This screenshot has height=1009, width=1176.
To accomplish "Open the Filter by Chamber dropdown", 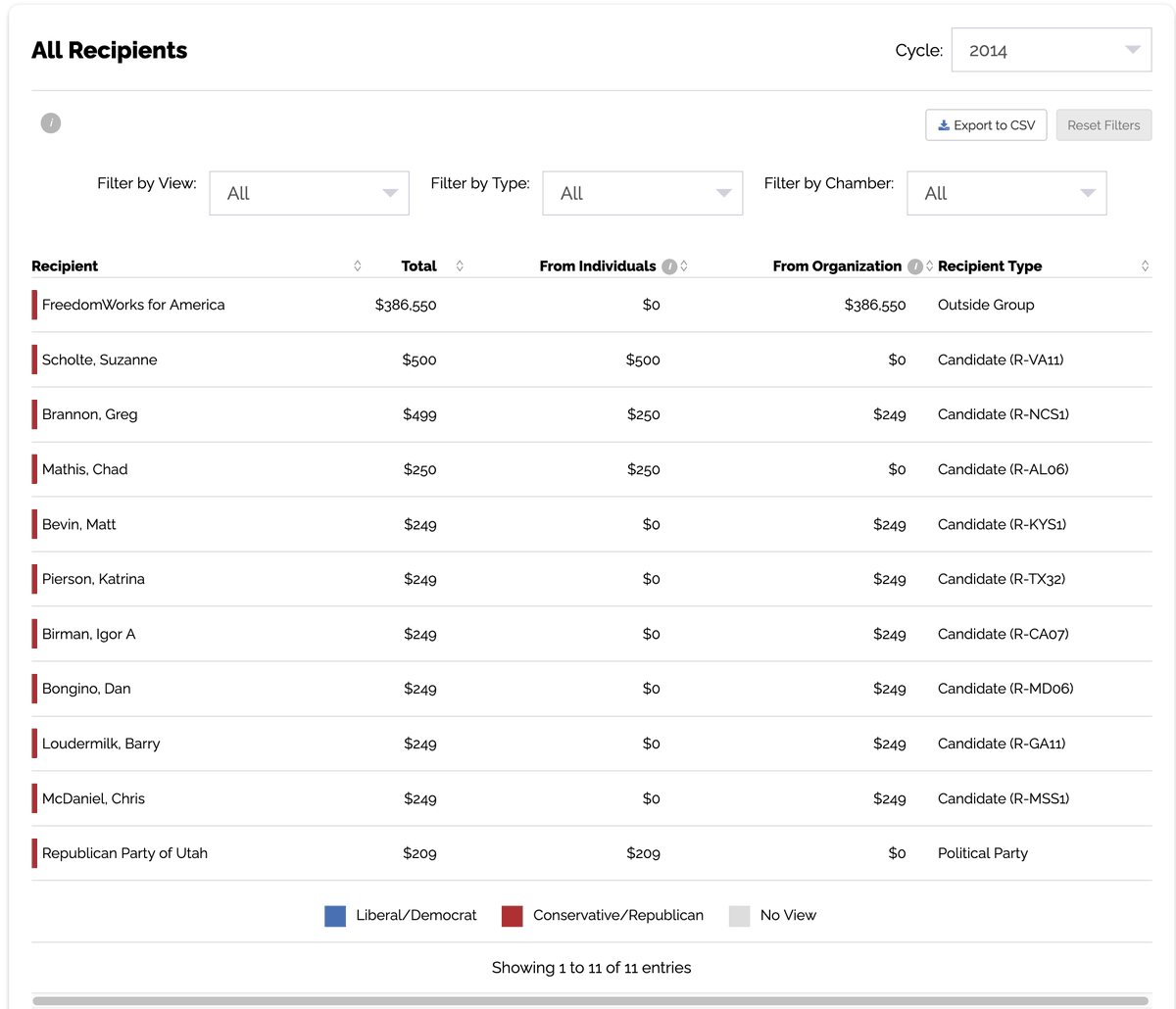I will [x=1006, y=193].
